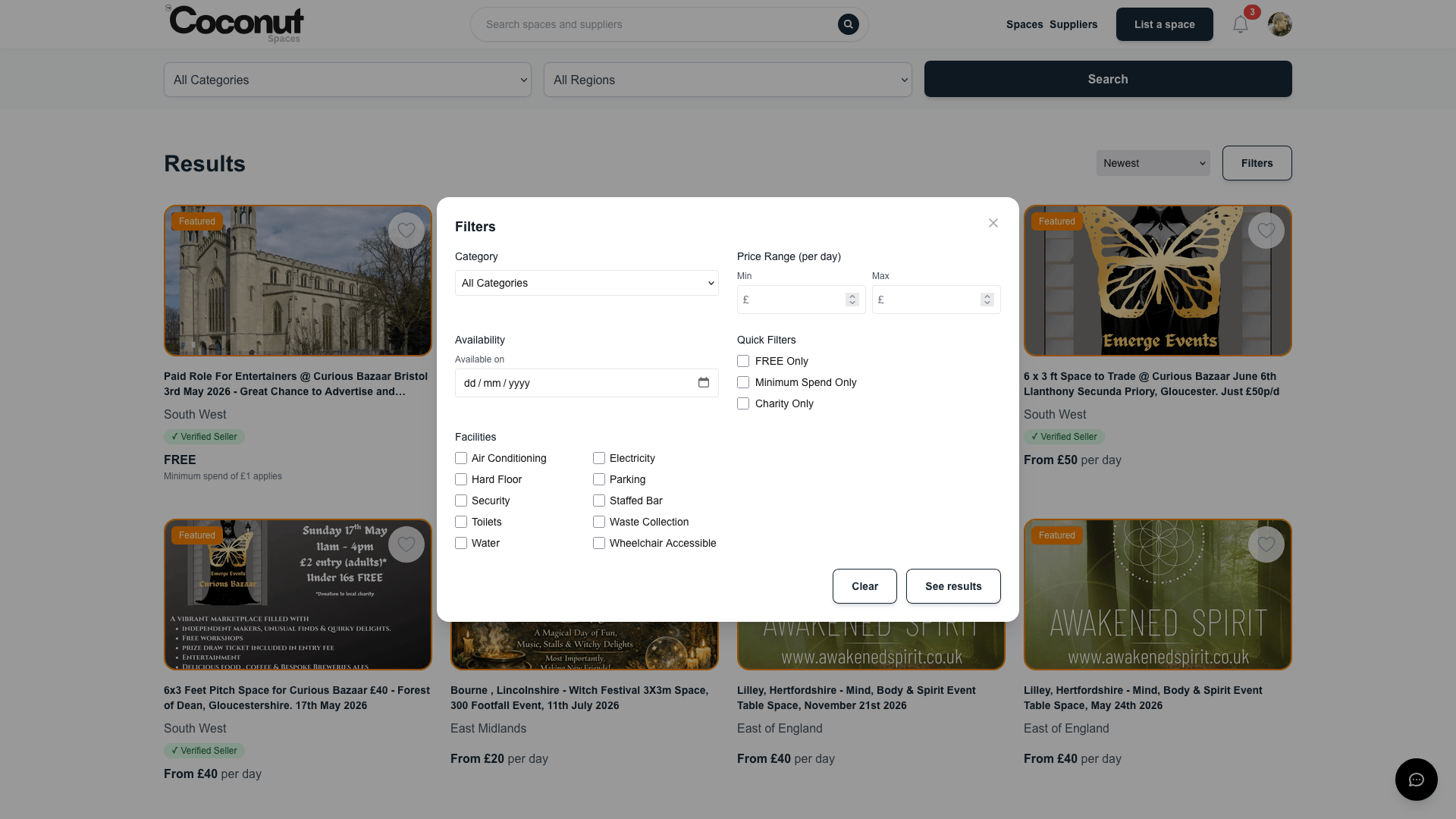Open the Newest sort dropdown
1456x819 pixels.
pos(1153,163)
